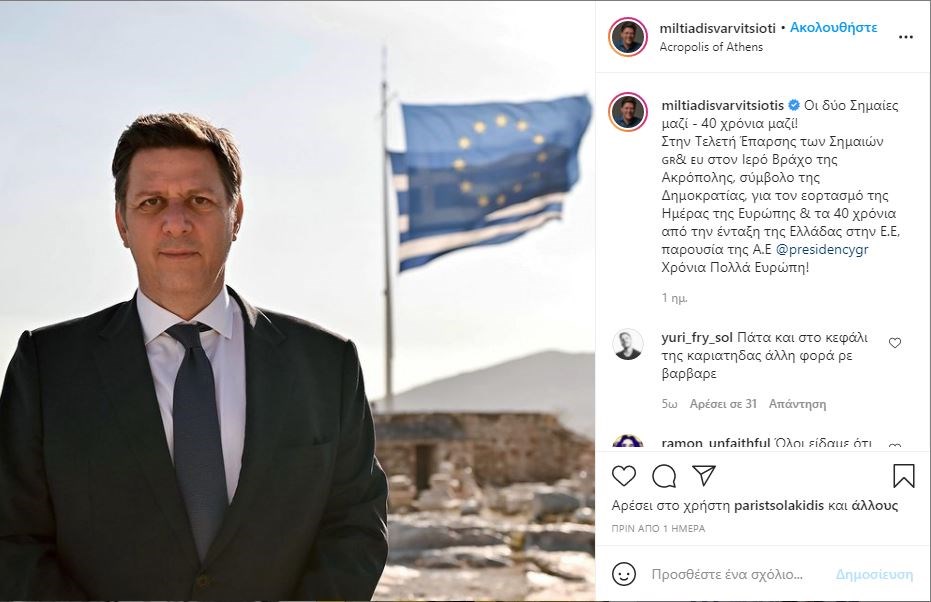Open yuri_fry_sol profile picture
Screen dimensions: 931x602
(x=628, y=344)
